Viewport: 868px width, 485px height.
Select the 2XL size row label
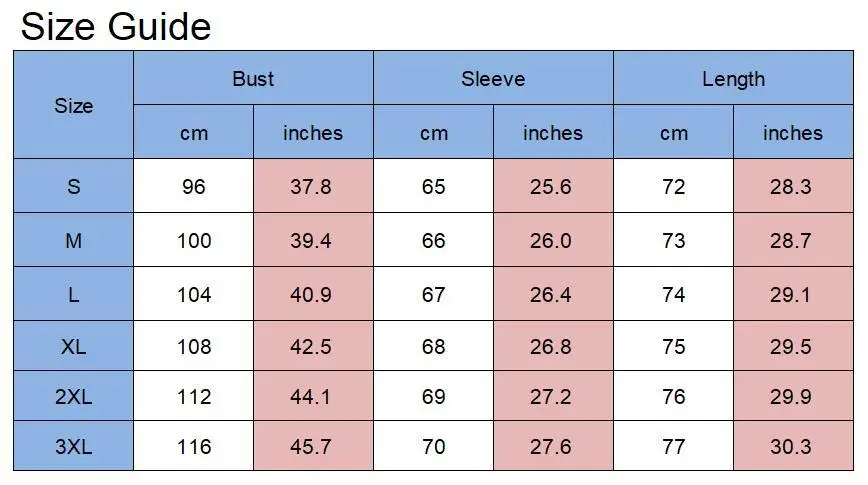coord(73,397)
